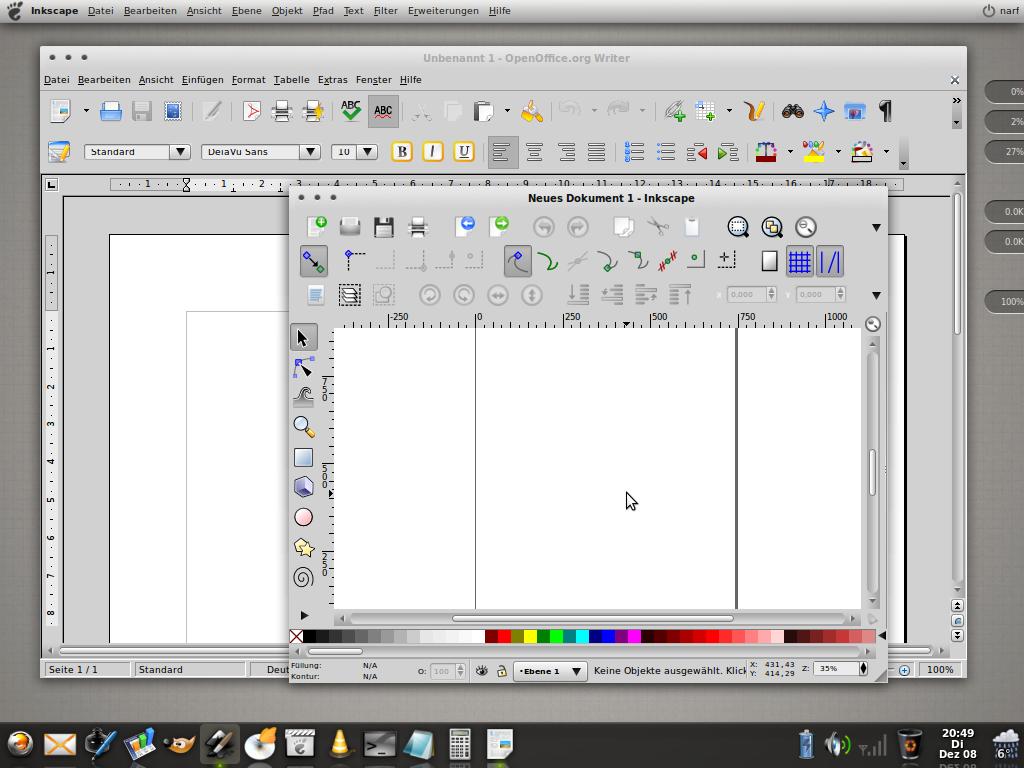Viewport: 1024px width, 768px height.
Task: Open Inkscape Ebene 1 layer dropdown
Action: click(x=550, y=671)
